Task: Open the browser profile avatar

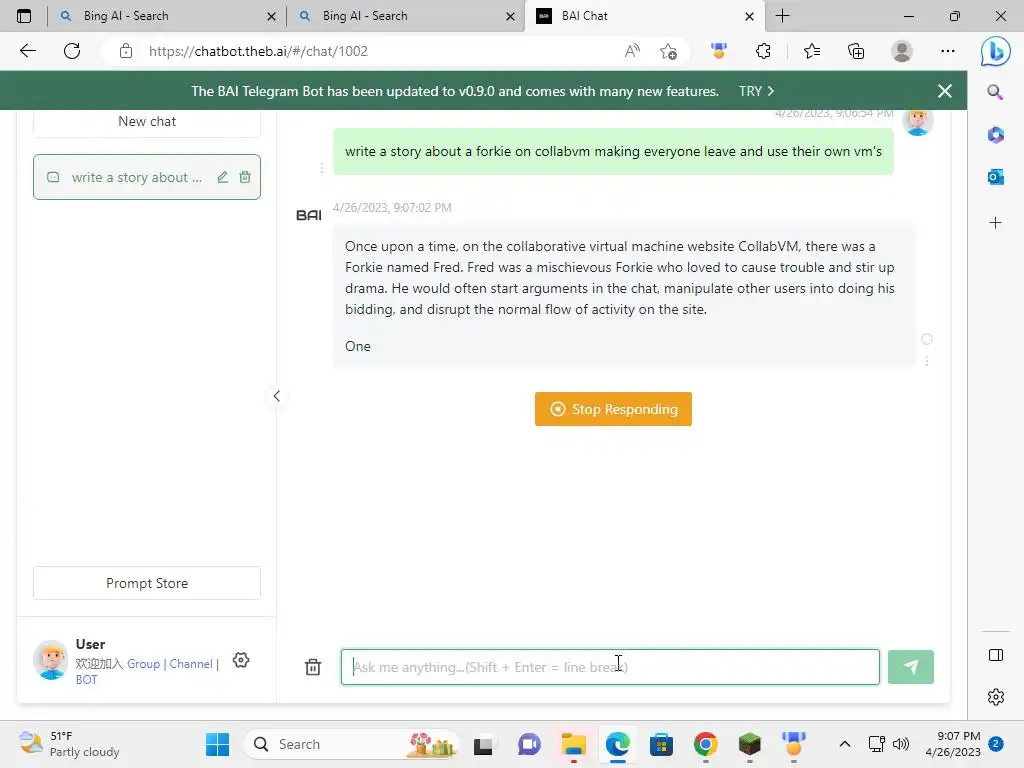Action: pyautogui.click(x=902, y=51)
